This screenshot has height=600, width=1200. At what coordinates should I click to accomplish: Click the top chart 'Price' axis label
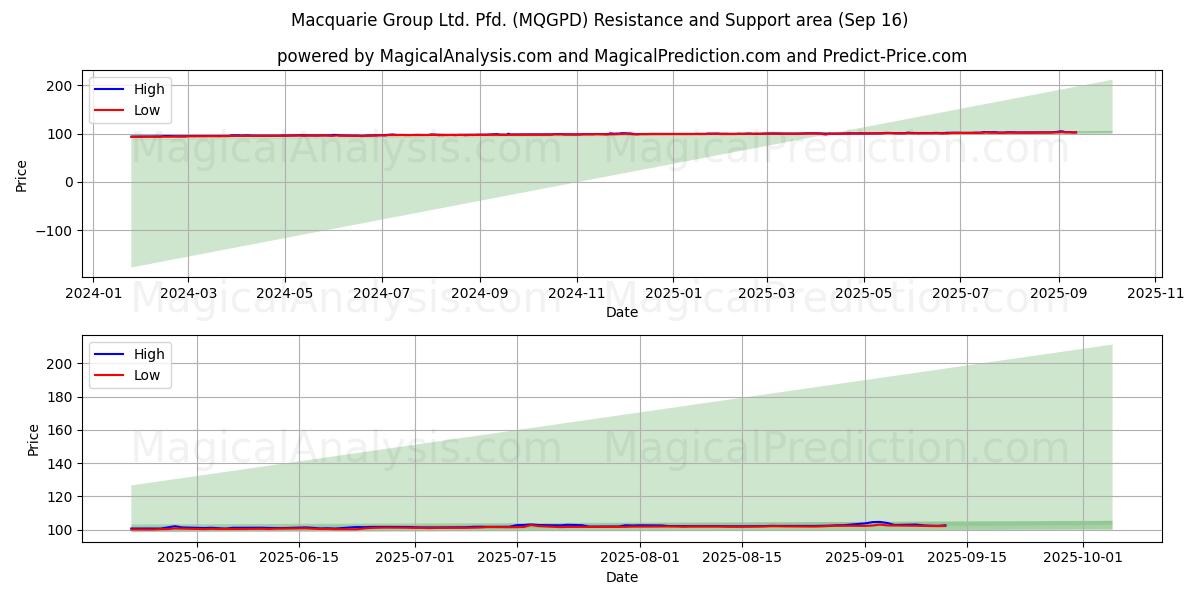pyautogui.click(x=22, y=174)
